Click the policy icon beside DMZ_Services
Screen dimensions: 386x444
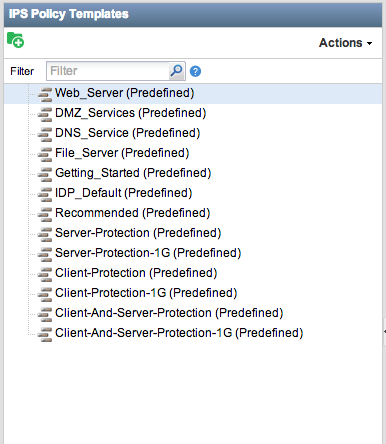45,114
